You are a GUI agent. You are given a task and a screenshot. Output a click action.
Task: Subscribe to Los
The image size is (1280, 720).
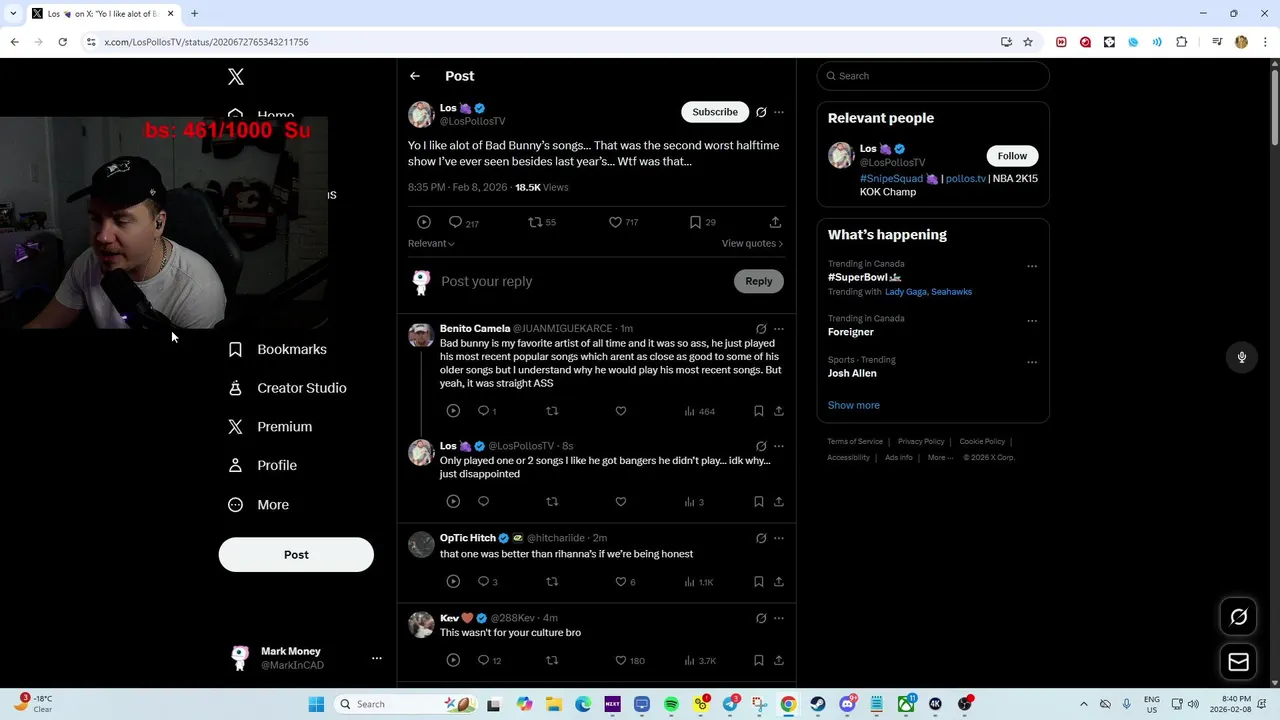tap(715, 112)
